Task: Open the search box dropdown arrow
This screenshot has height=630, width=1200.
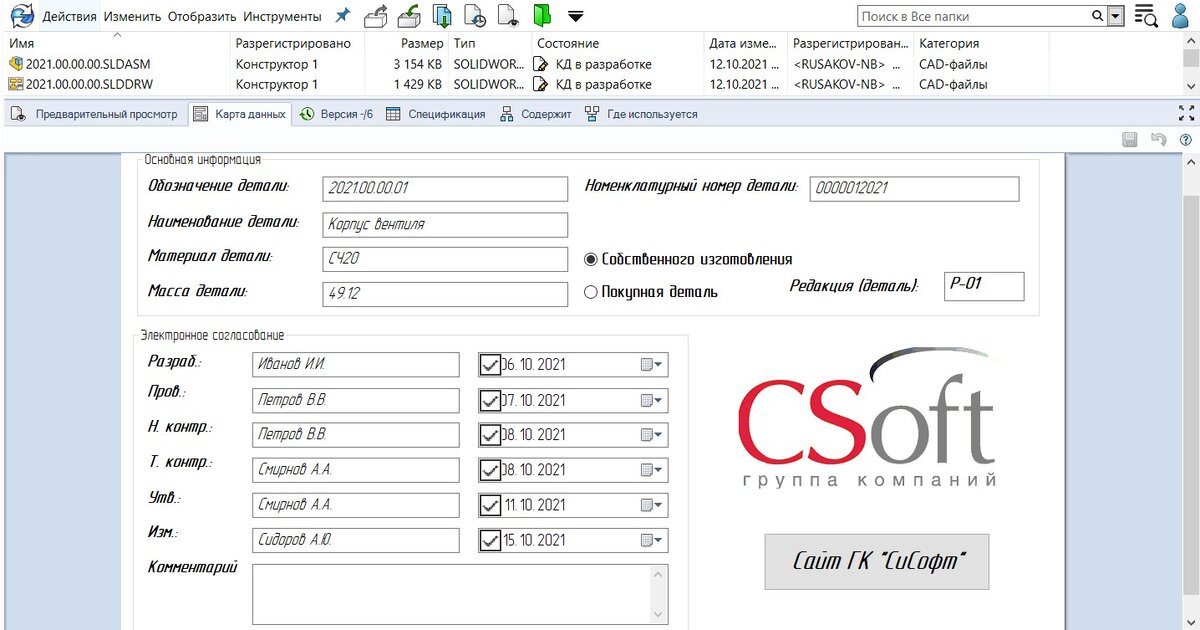Action: tap(1116, 16)
